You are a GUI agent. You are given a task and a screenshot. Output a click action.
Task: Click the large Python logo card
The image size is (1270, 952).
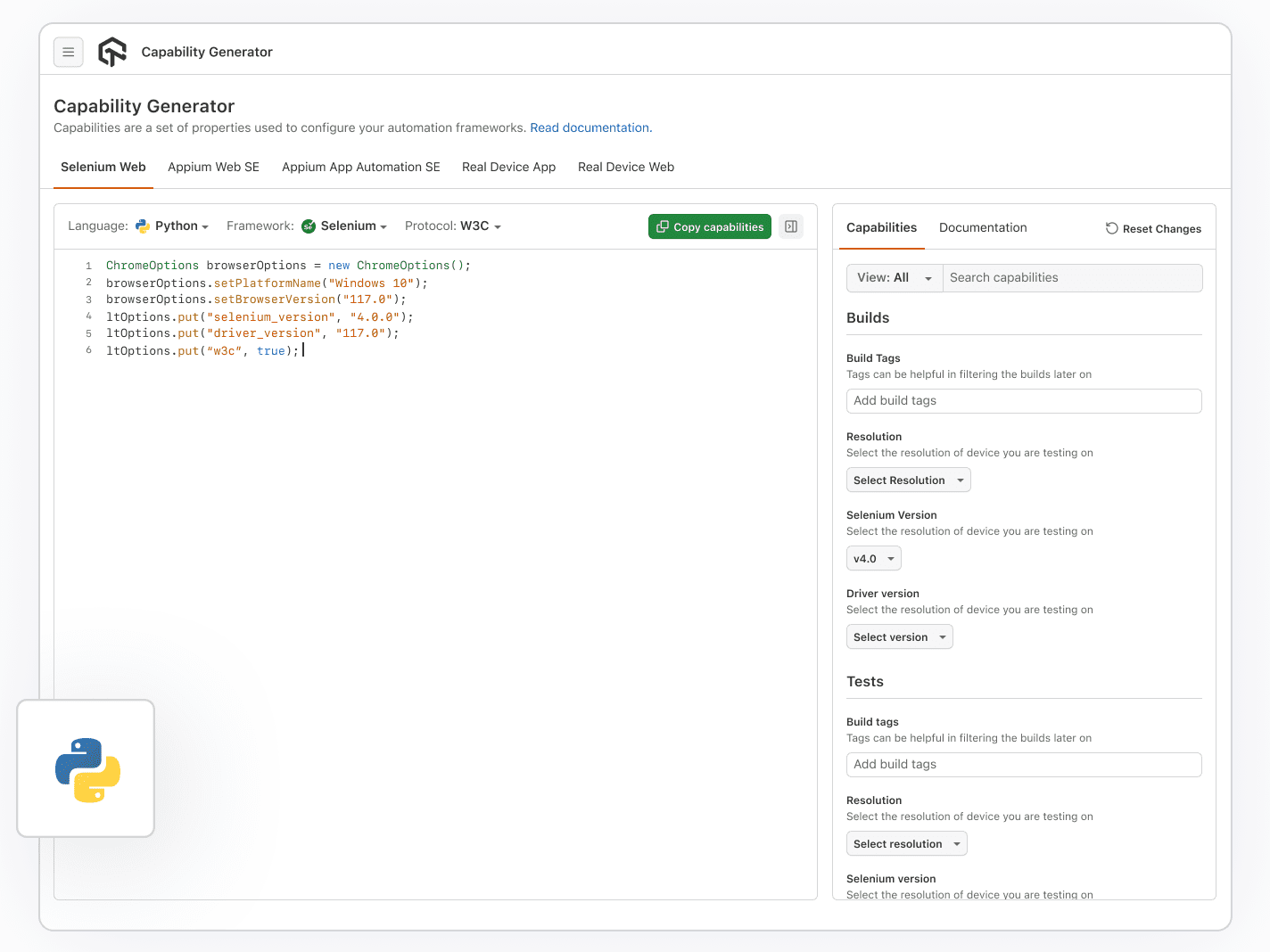(x=87, y=768)
